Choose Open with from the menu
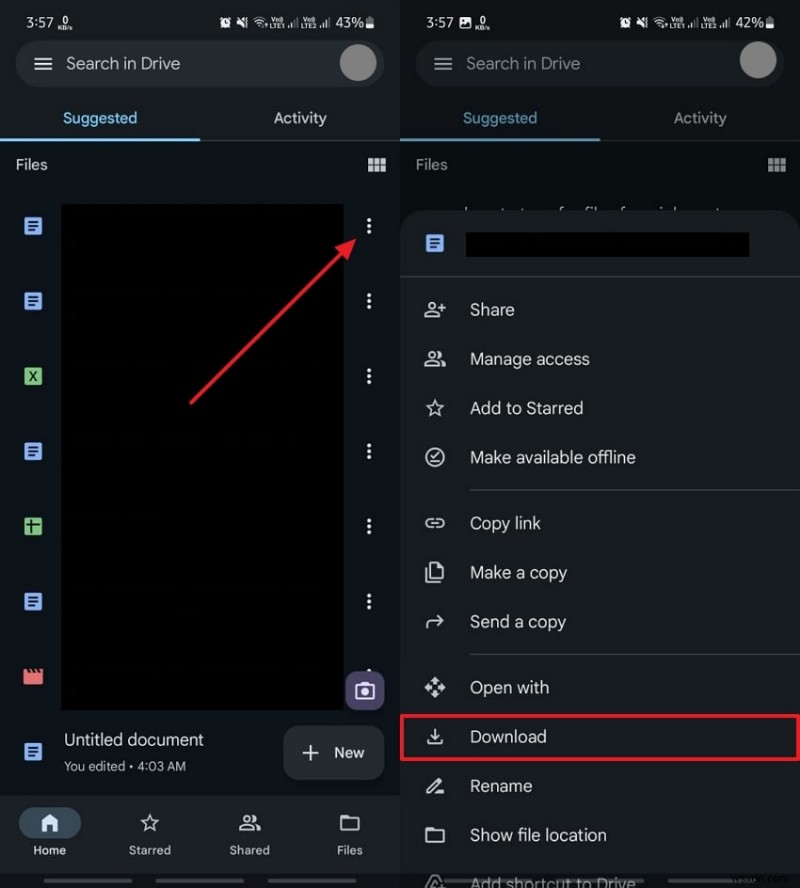Screen dimensions: 800x888 coord(600,688)
